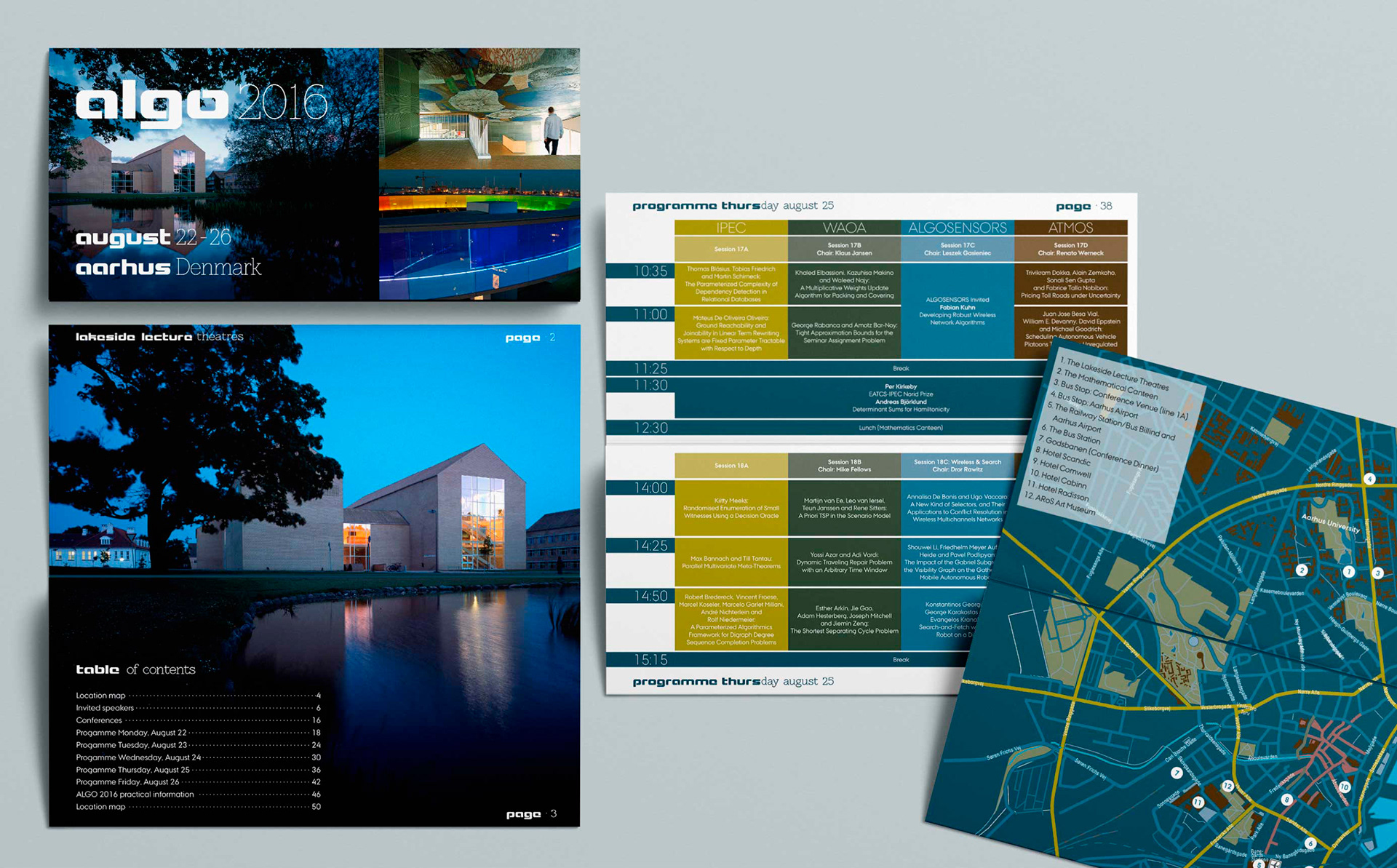Click 'Session 17B Chair: Klaus Jansen' cell
Image resolution: width=1397 pixels, height=868 pixels.
point(844,249)
